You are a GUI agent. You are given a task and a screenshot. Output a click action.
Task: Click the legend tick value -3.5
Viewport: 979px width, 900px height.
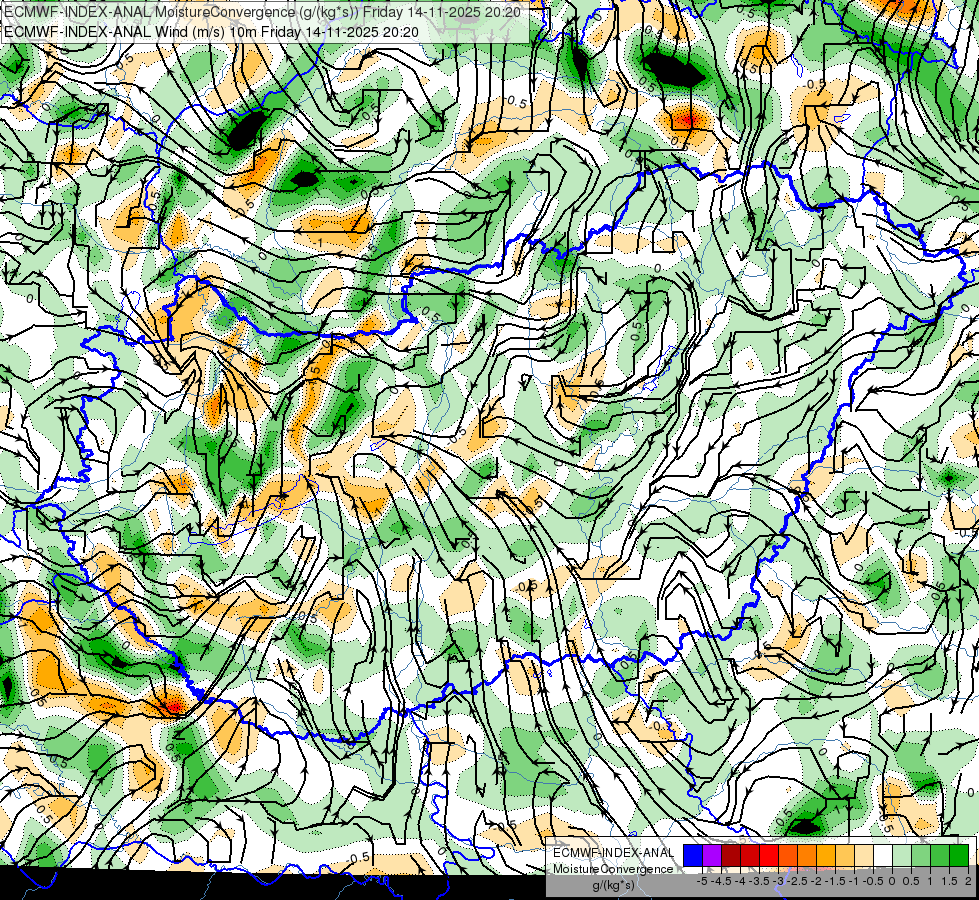coord(759,881)
